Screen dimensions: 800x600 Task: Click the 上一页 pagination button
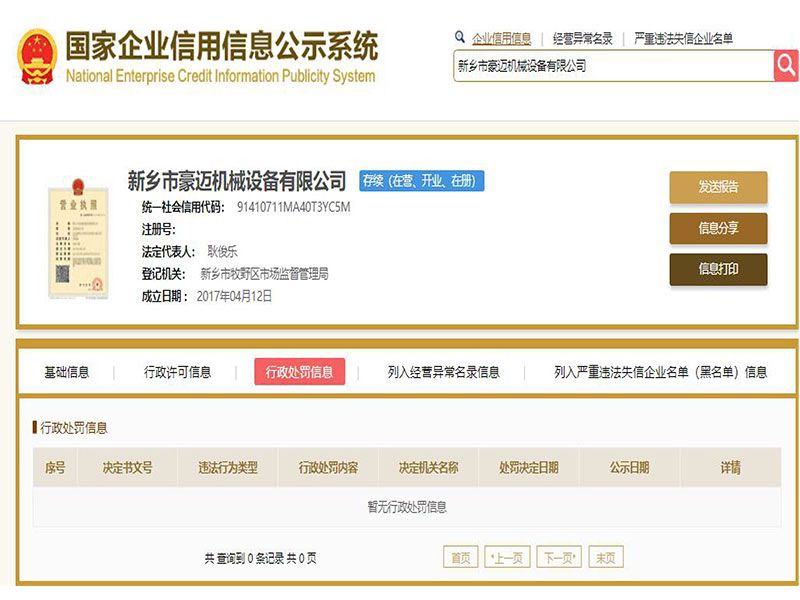click(x=507, y=557)
